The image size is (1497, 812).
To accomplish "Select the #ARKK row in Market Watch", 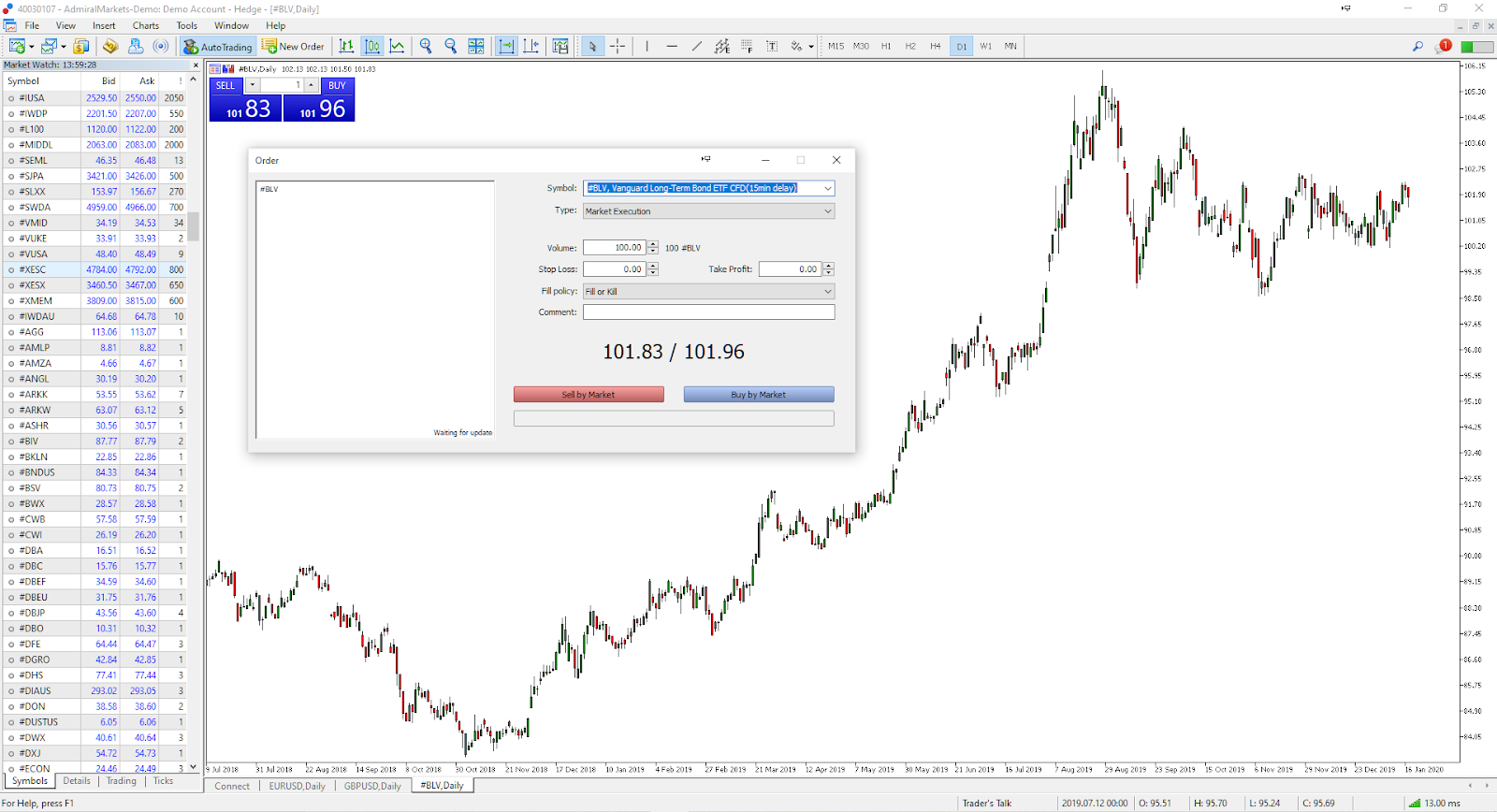I will [94, 395].
